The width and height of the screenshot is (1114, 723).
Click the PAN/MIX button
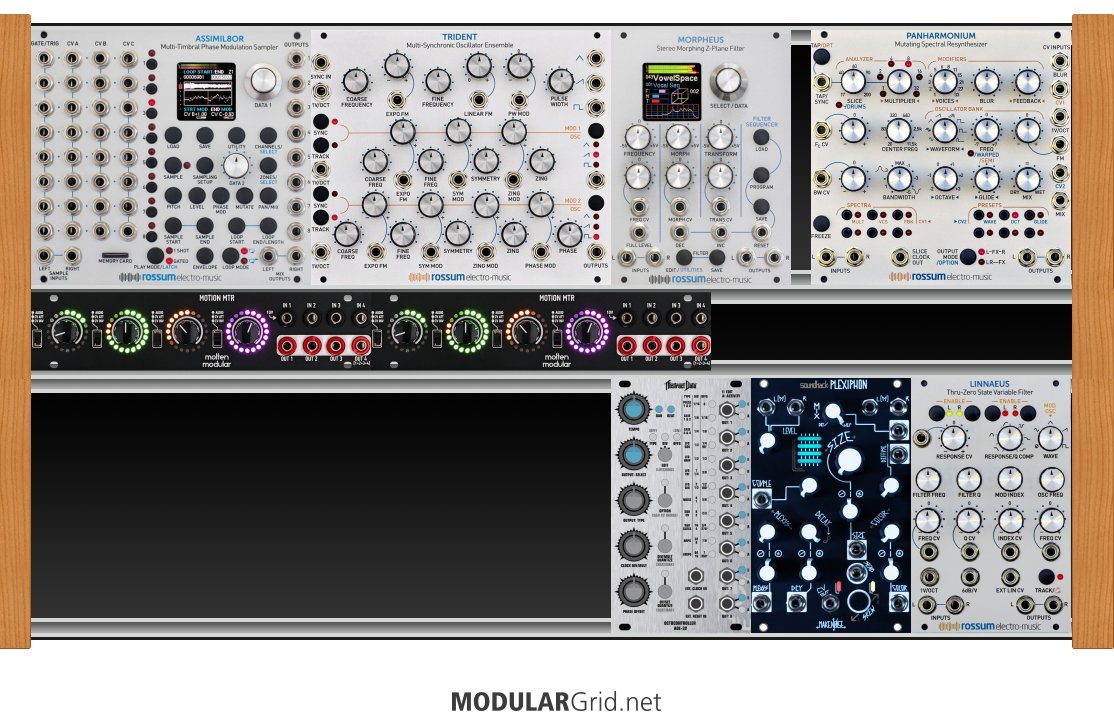[268, 195]
